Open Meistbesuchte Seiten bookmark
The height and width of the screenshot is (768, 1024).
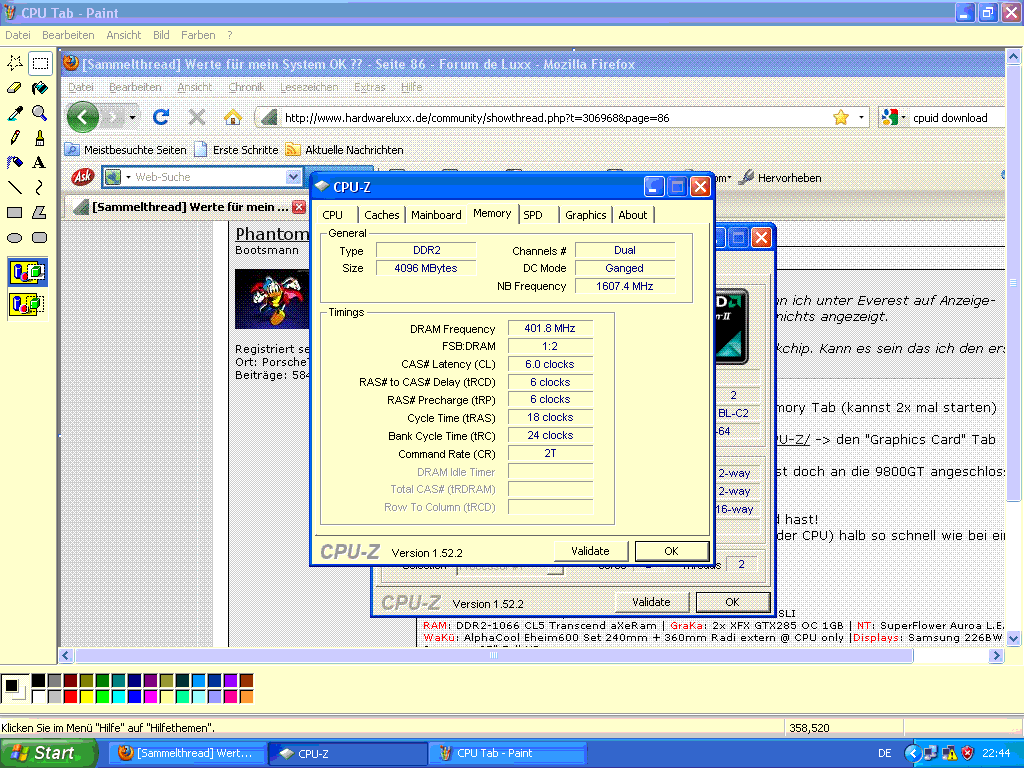click(126, 150)
